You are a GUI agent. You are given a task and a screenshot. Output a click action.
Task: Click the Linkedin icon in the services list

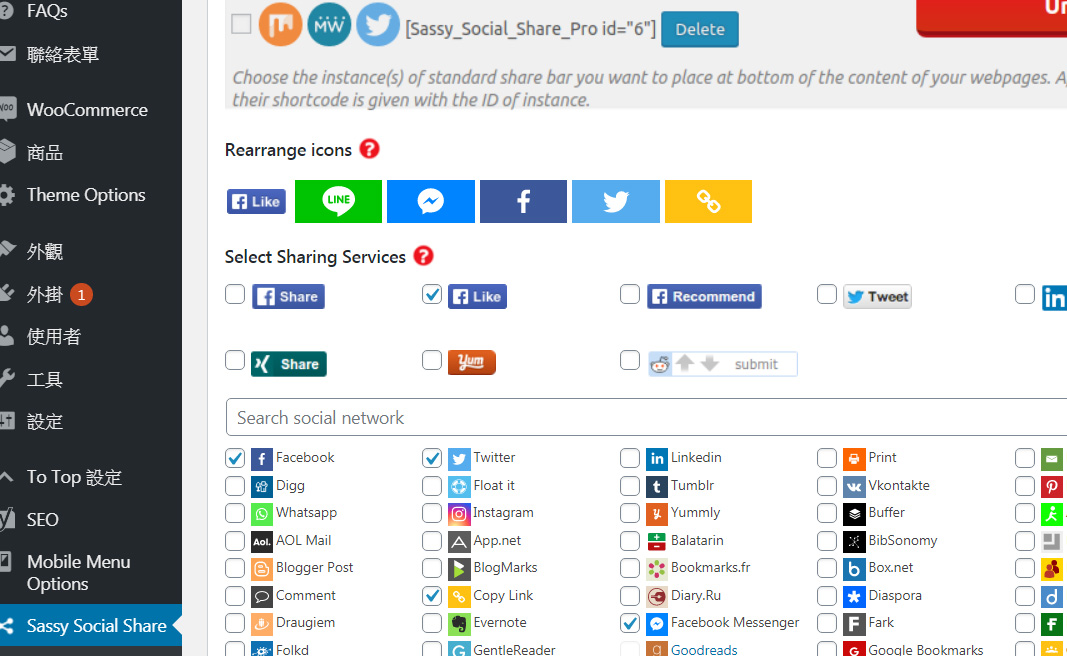(657, 459)
